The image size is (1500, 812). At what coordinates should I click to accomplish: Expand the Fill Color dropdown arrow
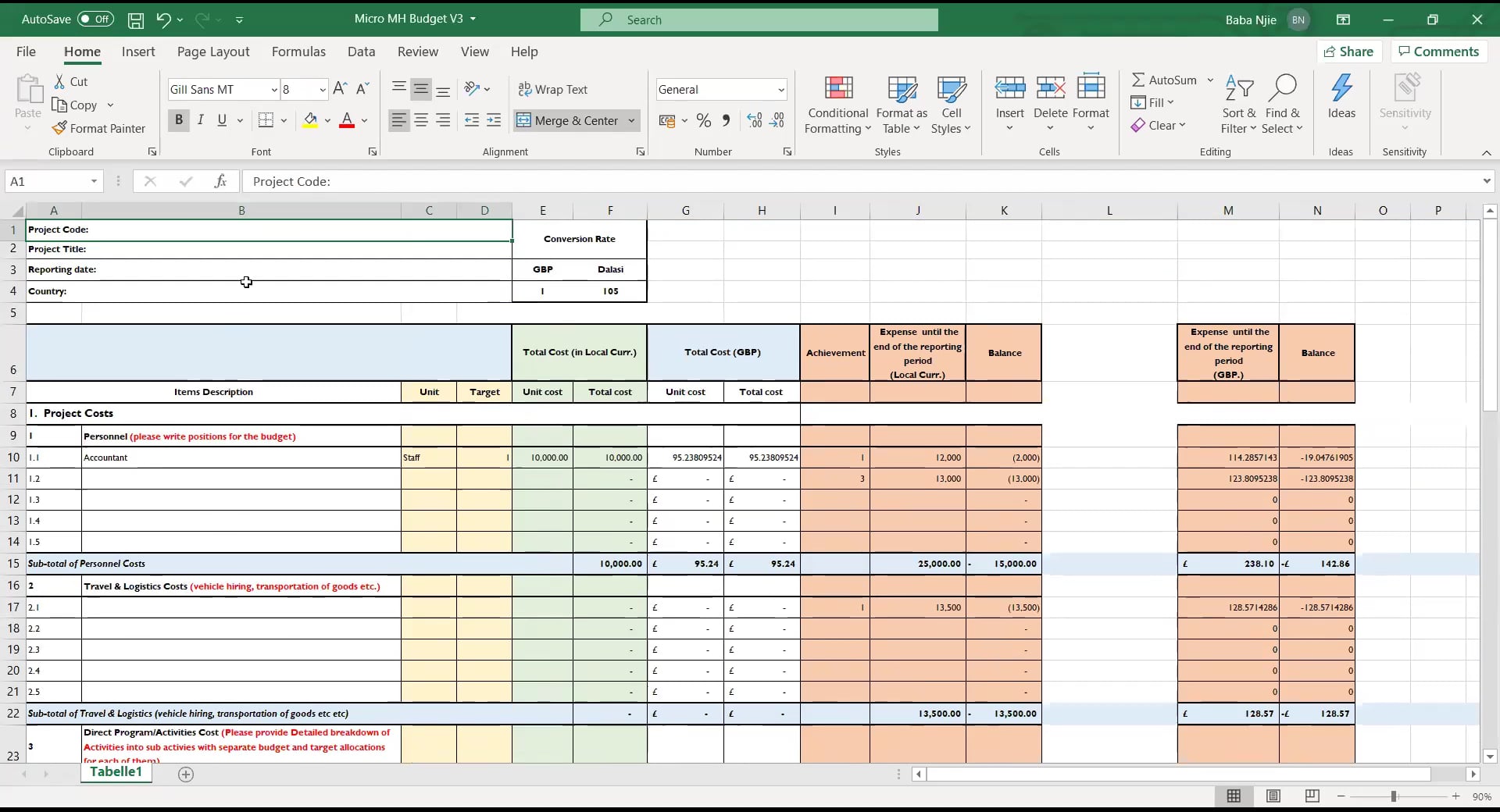(x=328, y=120)
